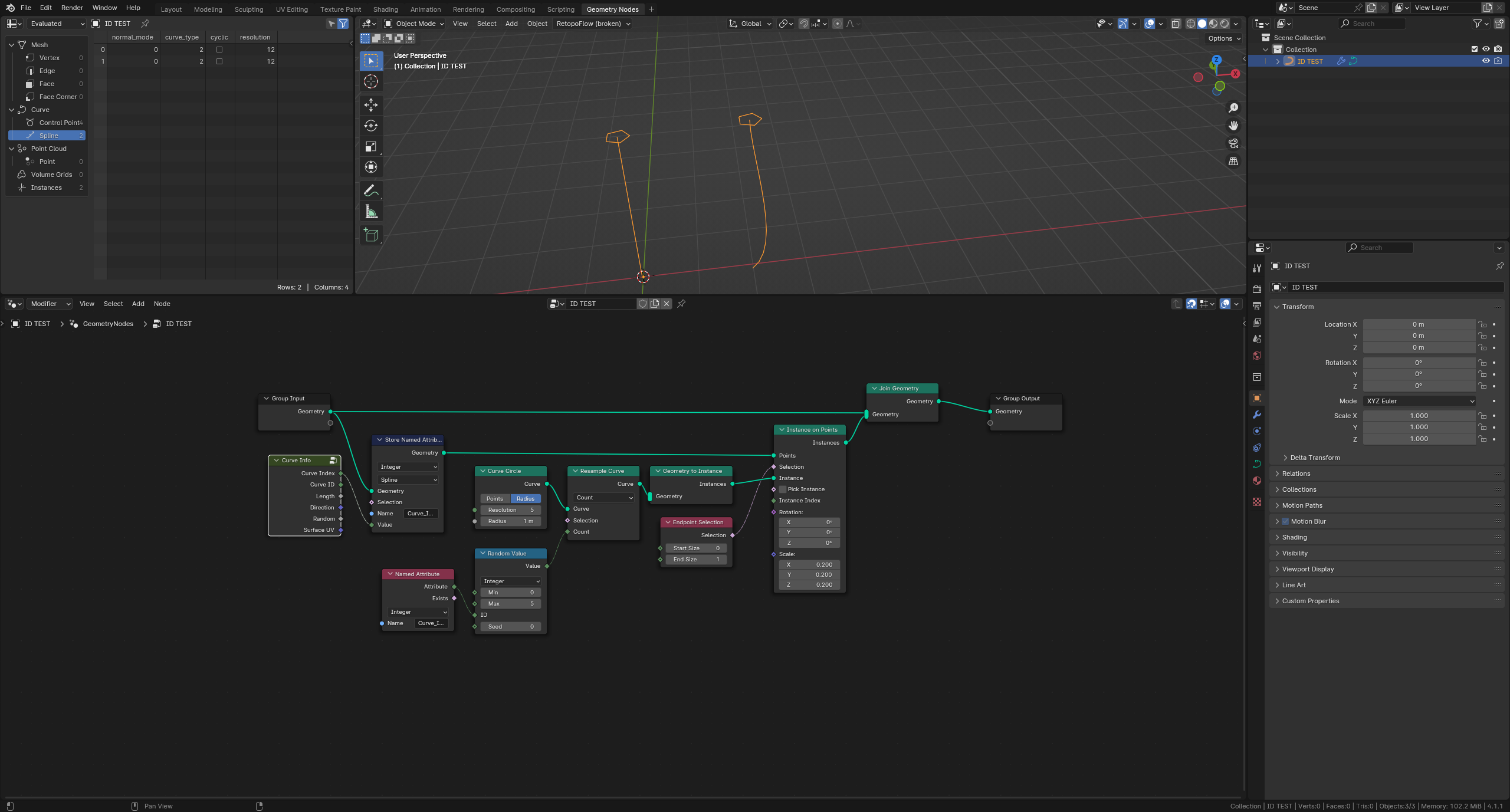
Task: Toggle viewport gizmos display
Action: coord(1123,24)
